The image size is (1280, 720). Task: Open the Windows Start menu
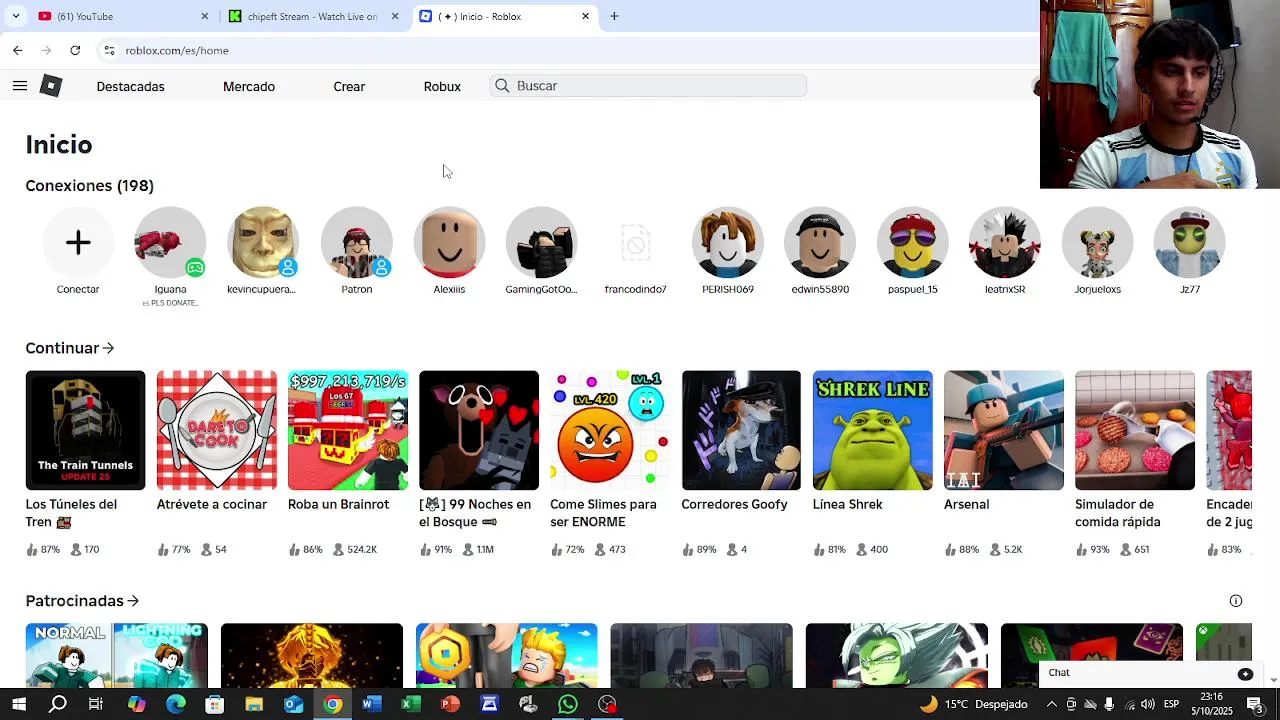(18, 704)
